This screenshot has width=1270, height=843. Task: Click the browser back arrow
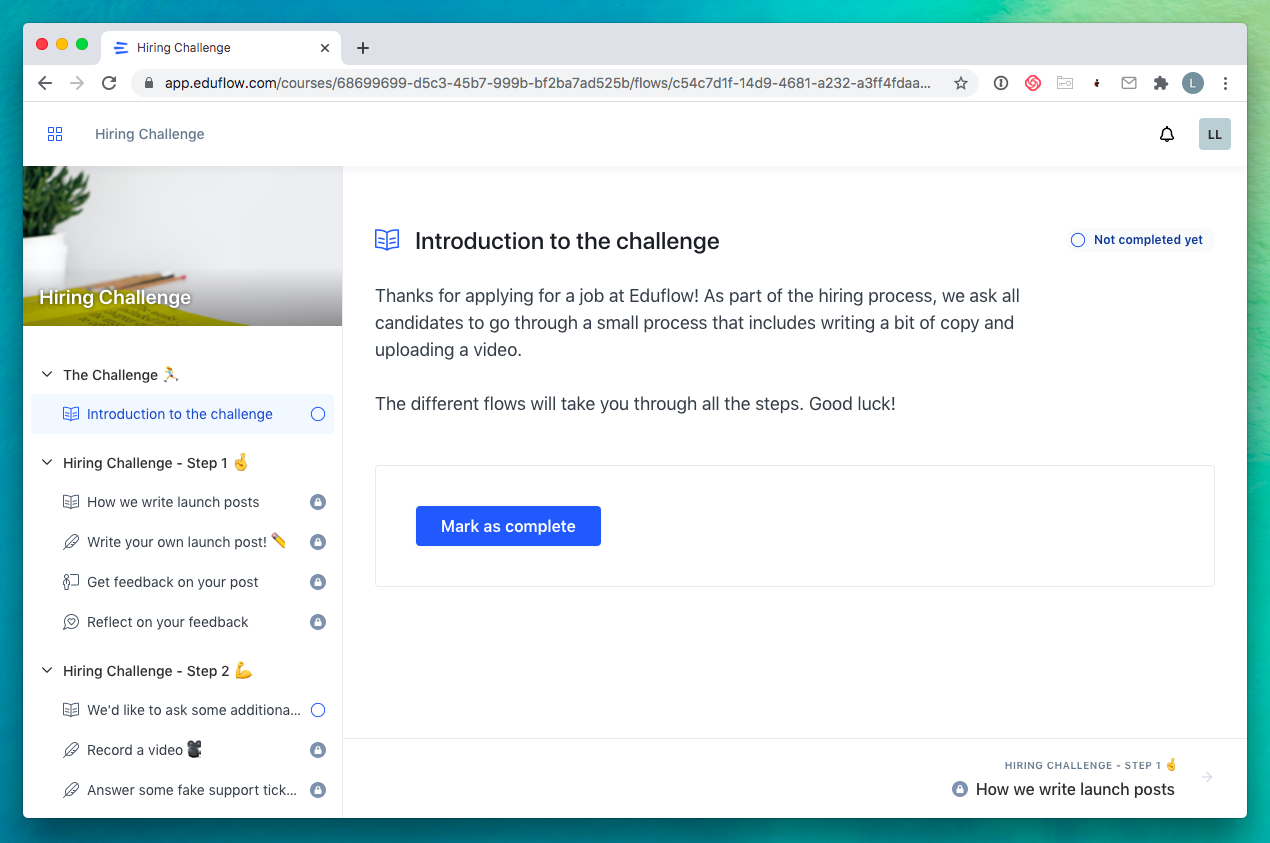point(45,83)
